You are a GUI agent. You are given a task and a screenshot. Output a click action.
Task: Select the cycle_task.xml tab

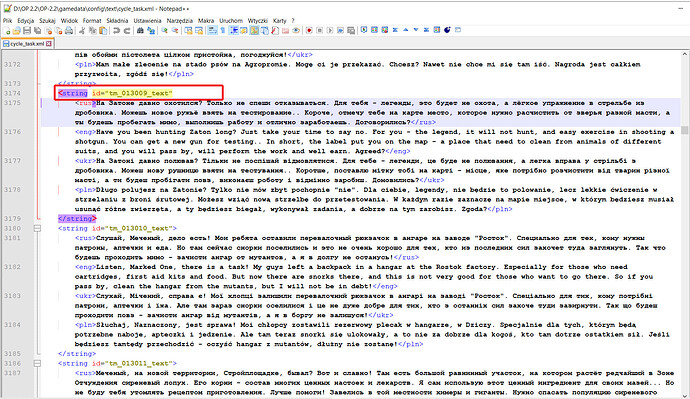point(27,44)
